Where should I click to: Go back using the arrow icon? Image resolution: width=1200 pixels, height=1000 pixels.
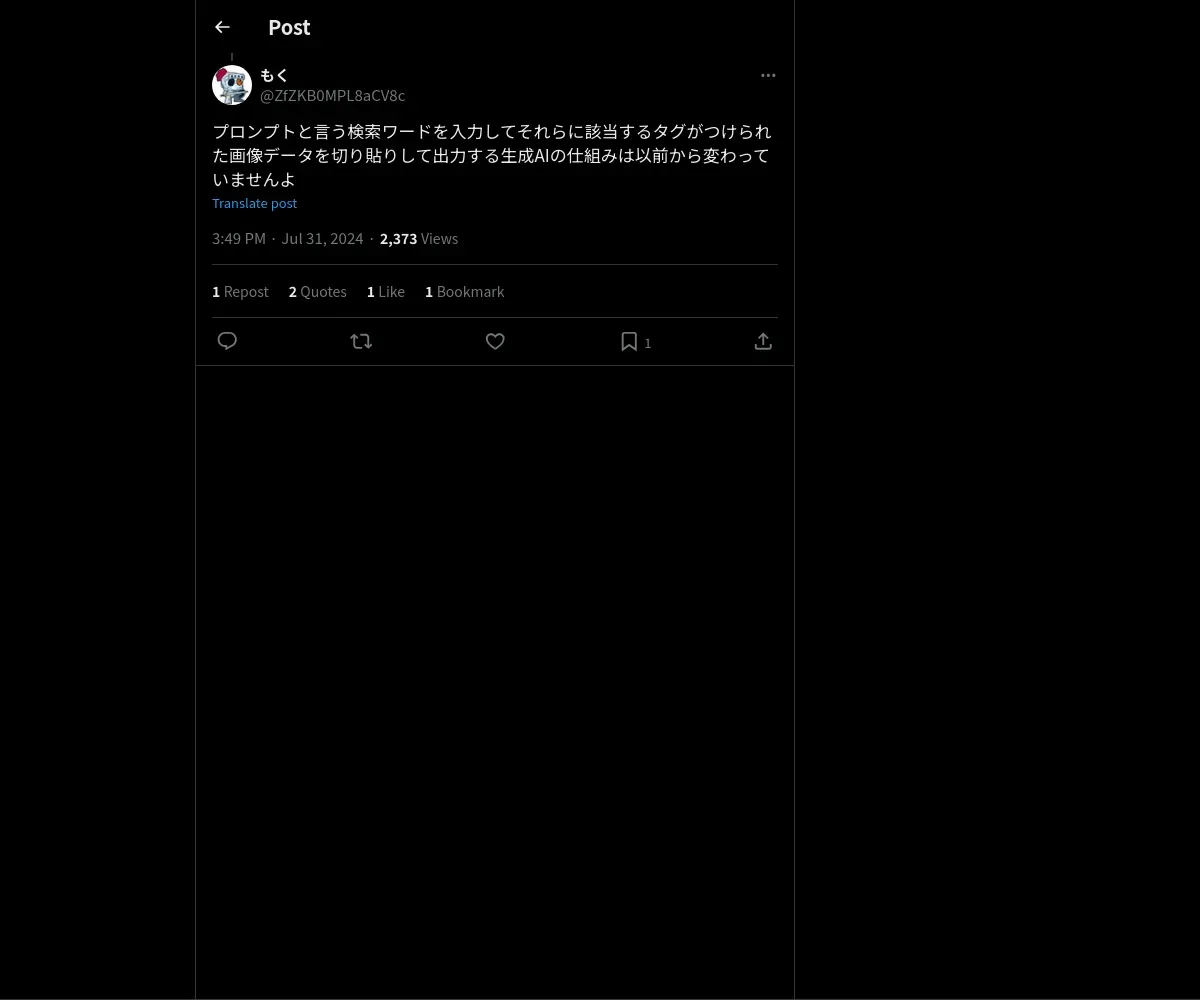(x=222, y=27)
